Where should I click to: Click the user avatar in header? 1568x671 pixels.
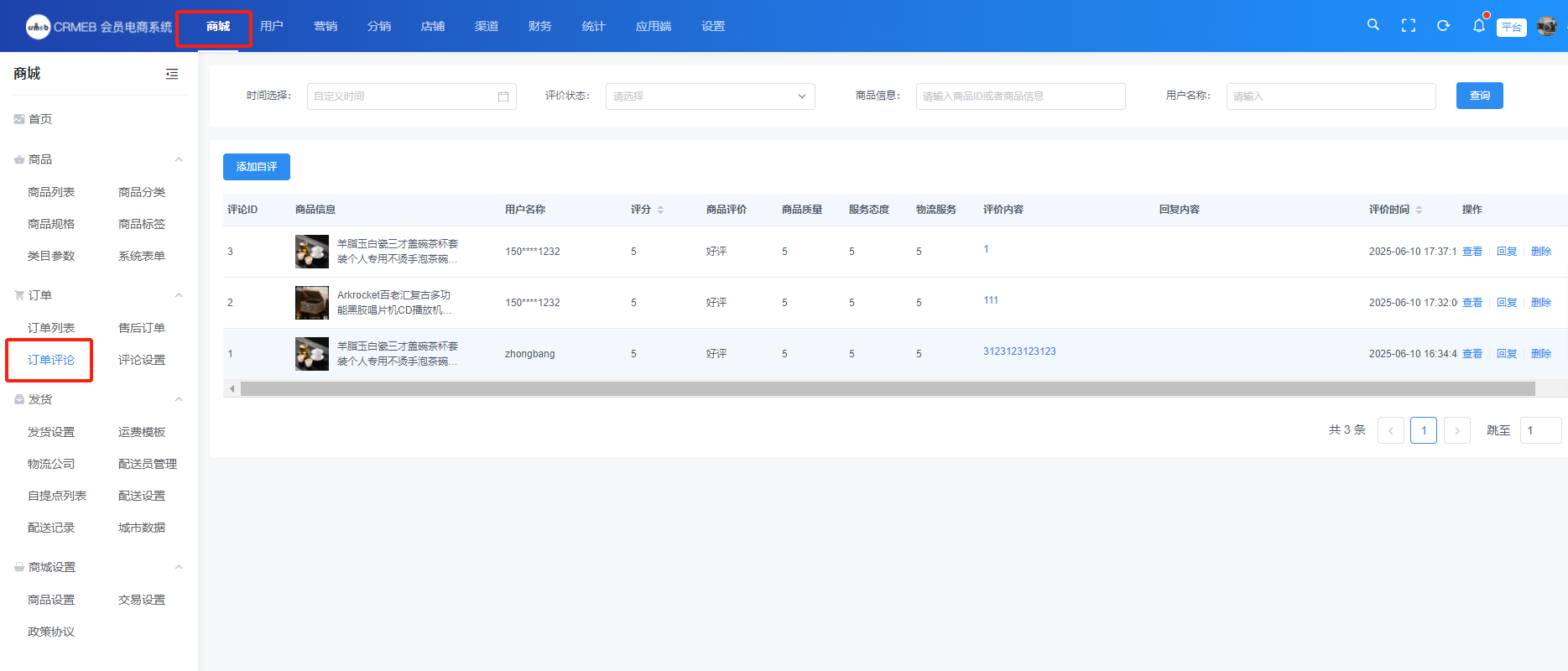pyautogui.click(x=1546, y=26)
